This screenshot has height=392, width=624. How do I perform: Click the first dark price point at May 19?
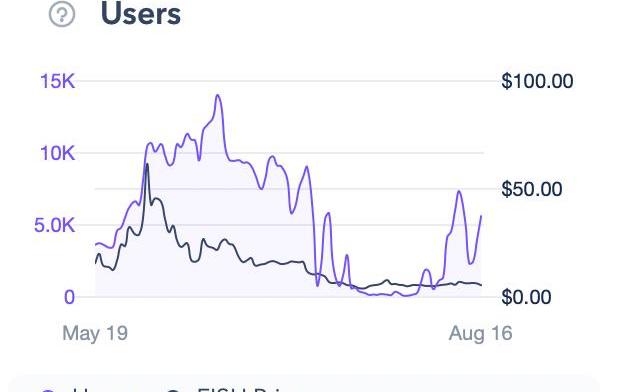96,263
